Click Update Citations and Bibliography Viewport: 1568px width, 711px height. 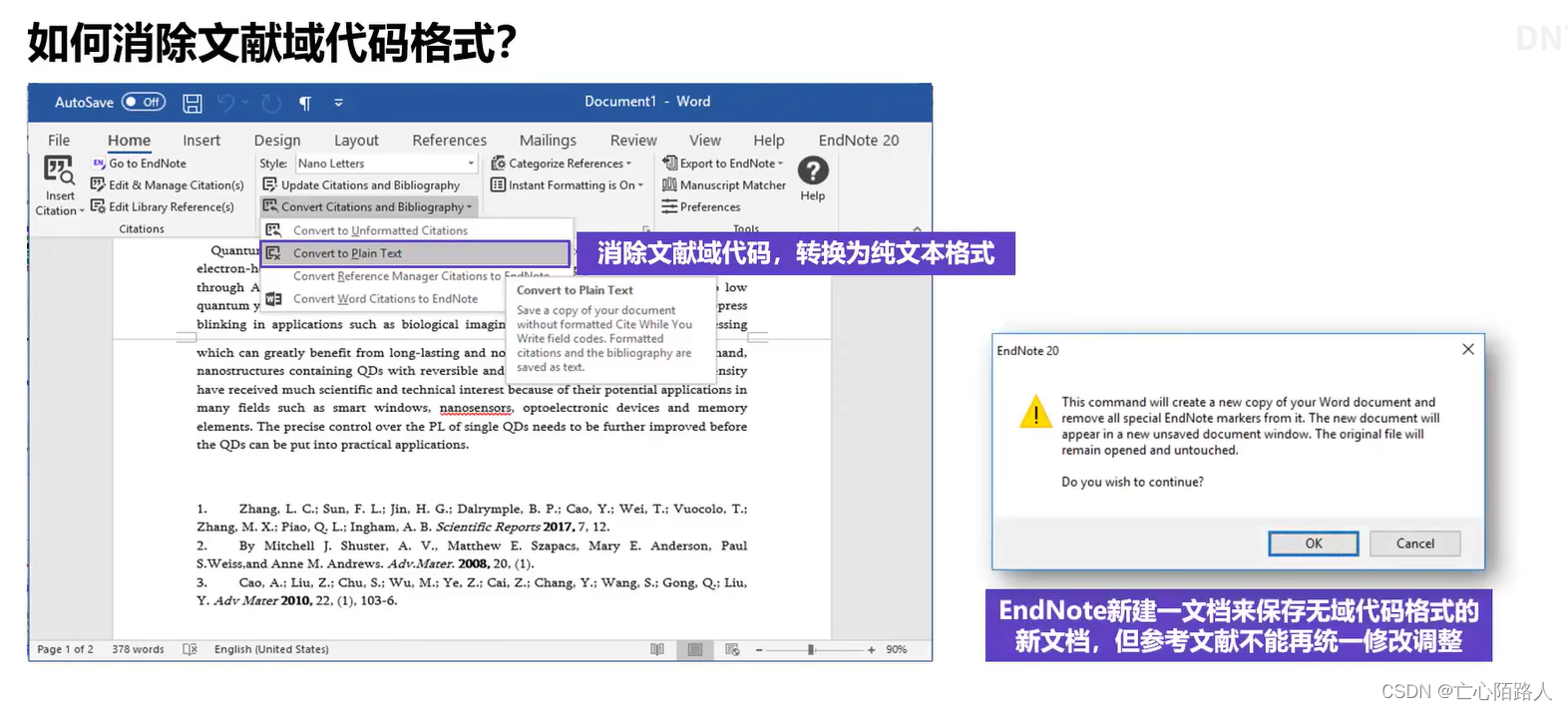coord(361,185)
